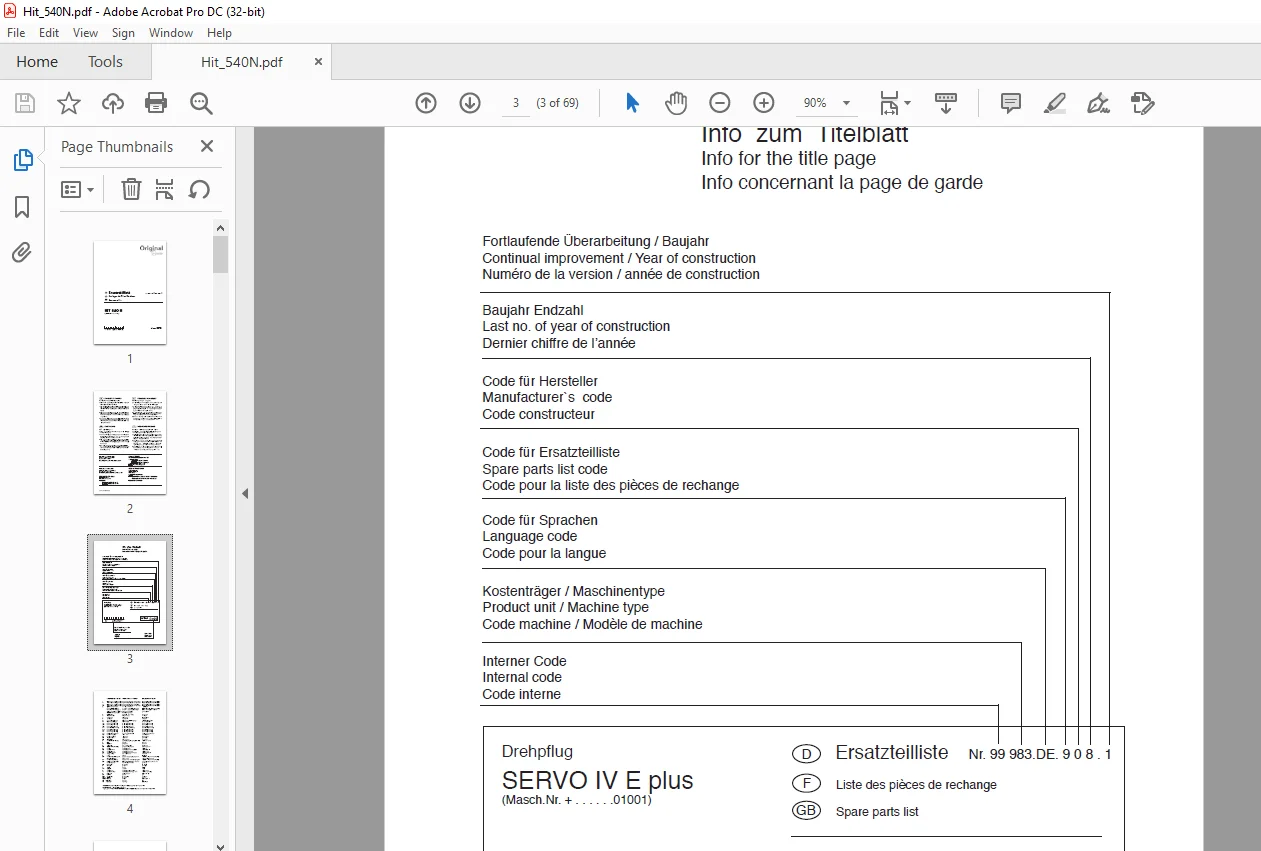The height and width of the screenshot is (851, 1261).
Task: Select page 4 thumbnail
Action: tap(130, 742)
